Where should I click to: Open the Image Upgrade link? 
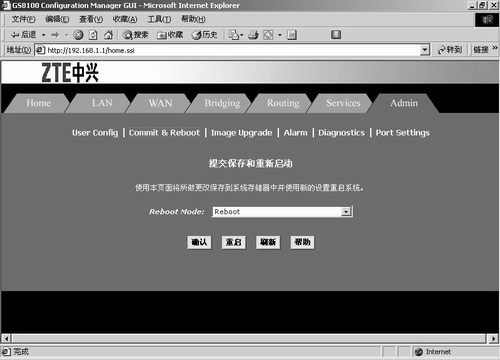[x=242, y=133]
